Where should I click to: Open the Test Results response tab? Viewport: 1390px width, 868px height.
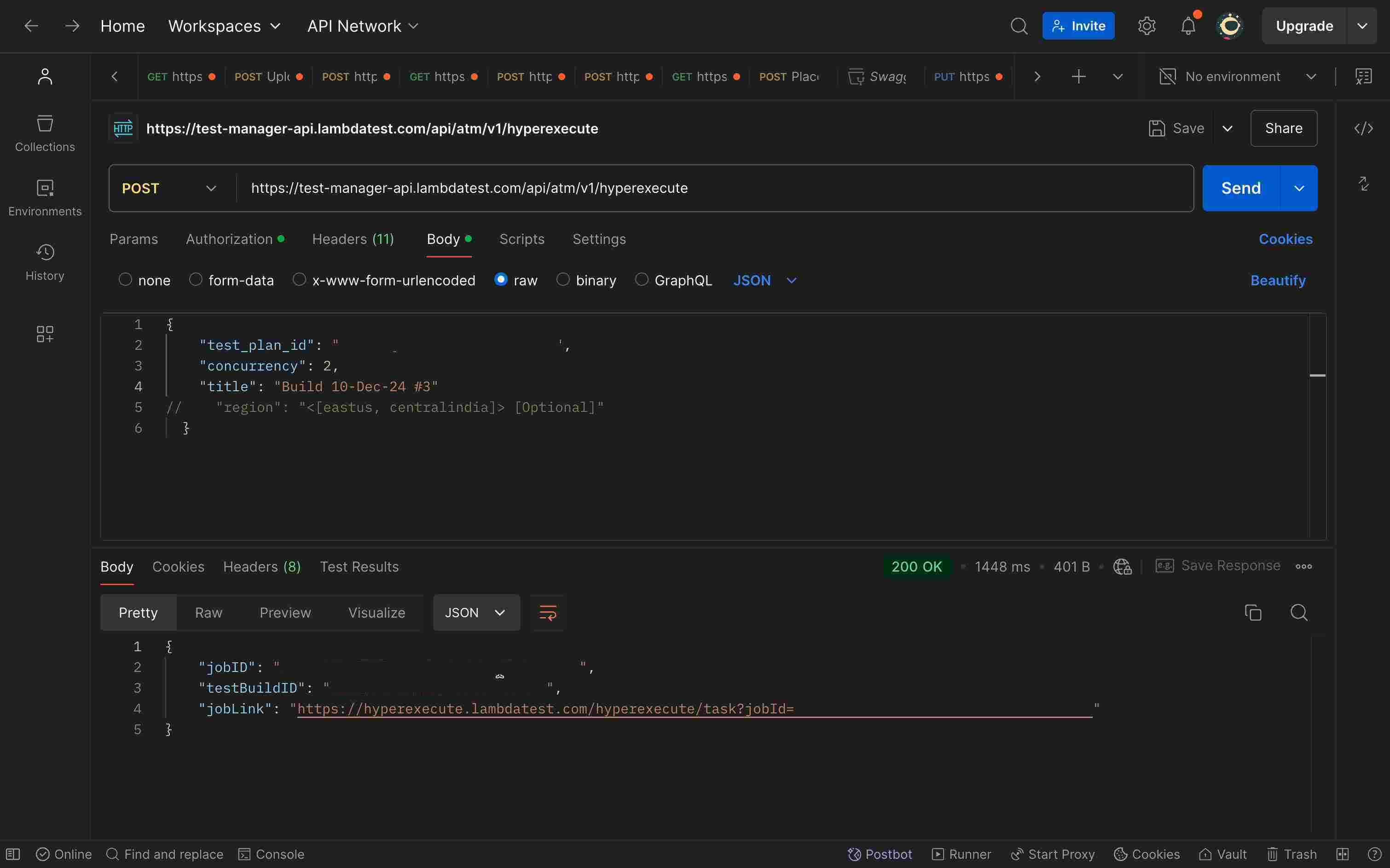pos(359,567)
